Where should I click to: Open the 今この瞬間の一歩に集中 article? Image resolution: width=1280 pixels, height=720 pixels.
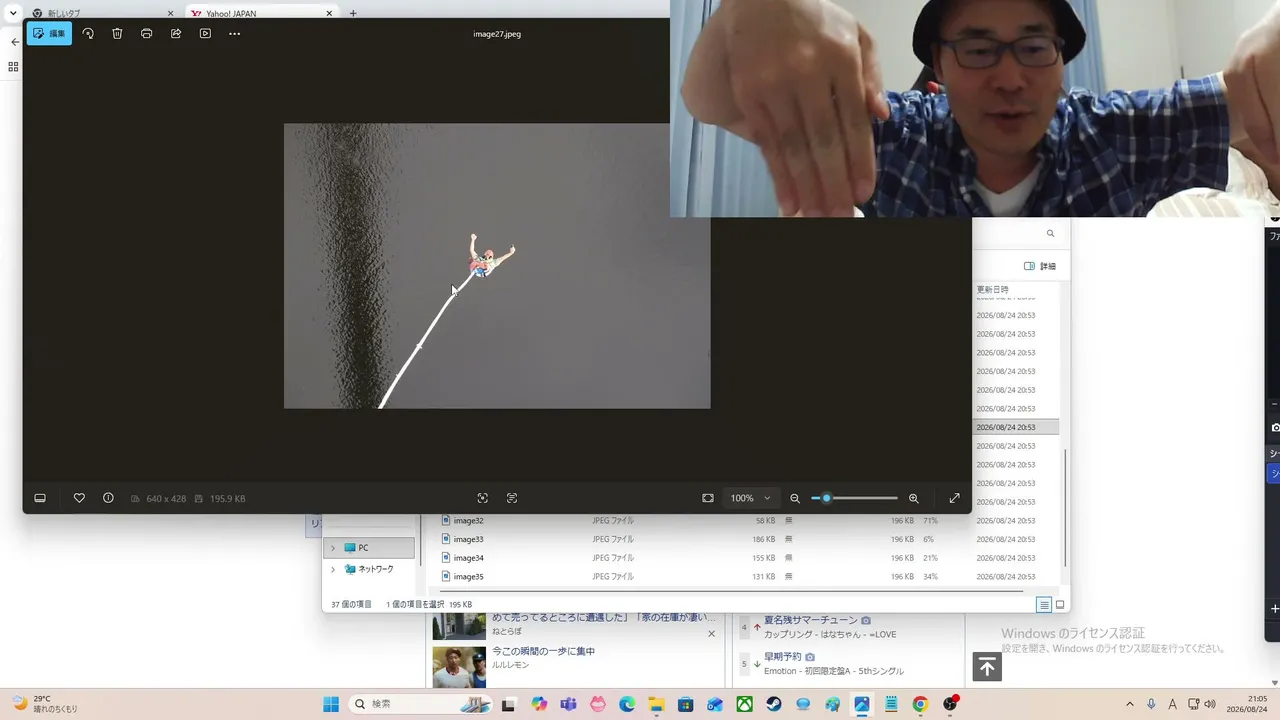543,651
